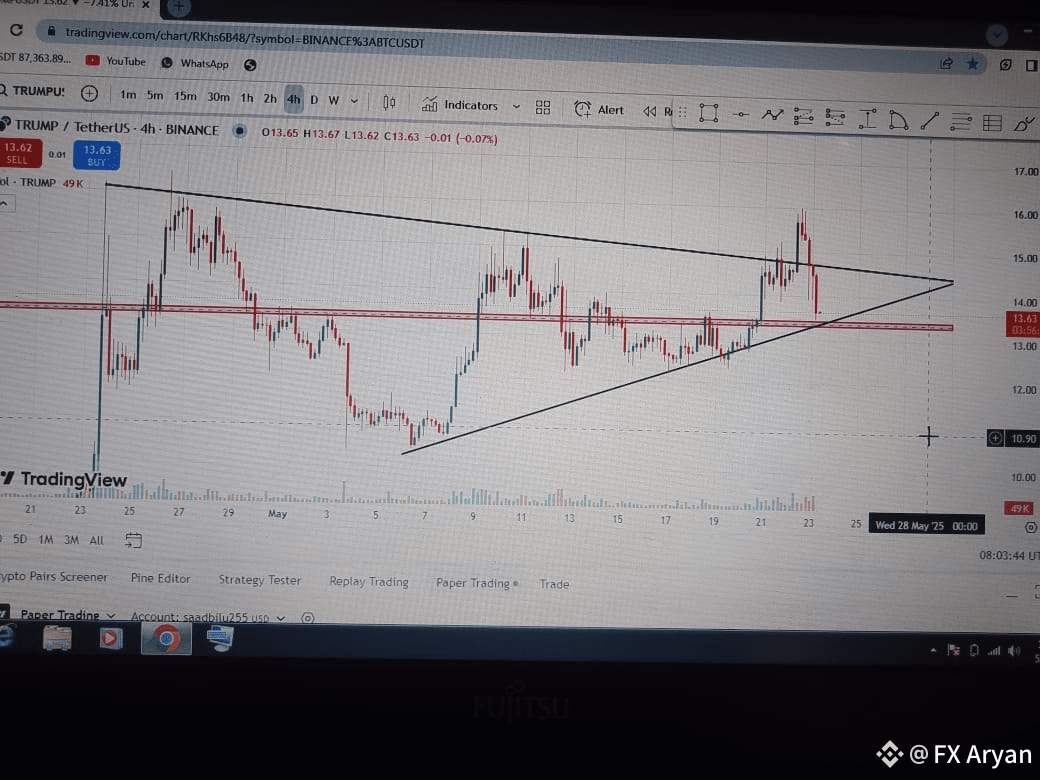
Task: Open the Replay Trading tab
Action: point(369,582)
